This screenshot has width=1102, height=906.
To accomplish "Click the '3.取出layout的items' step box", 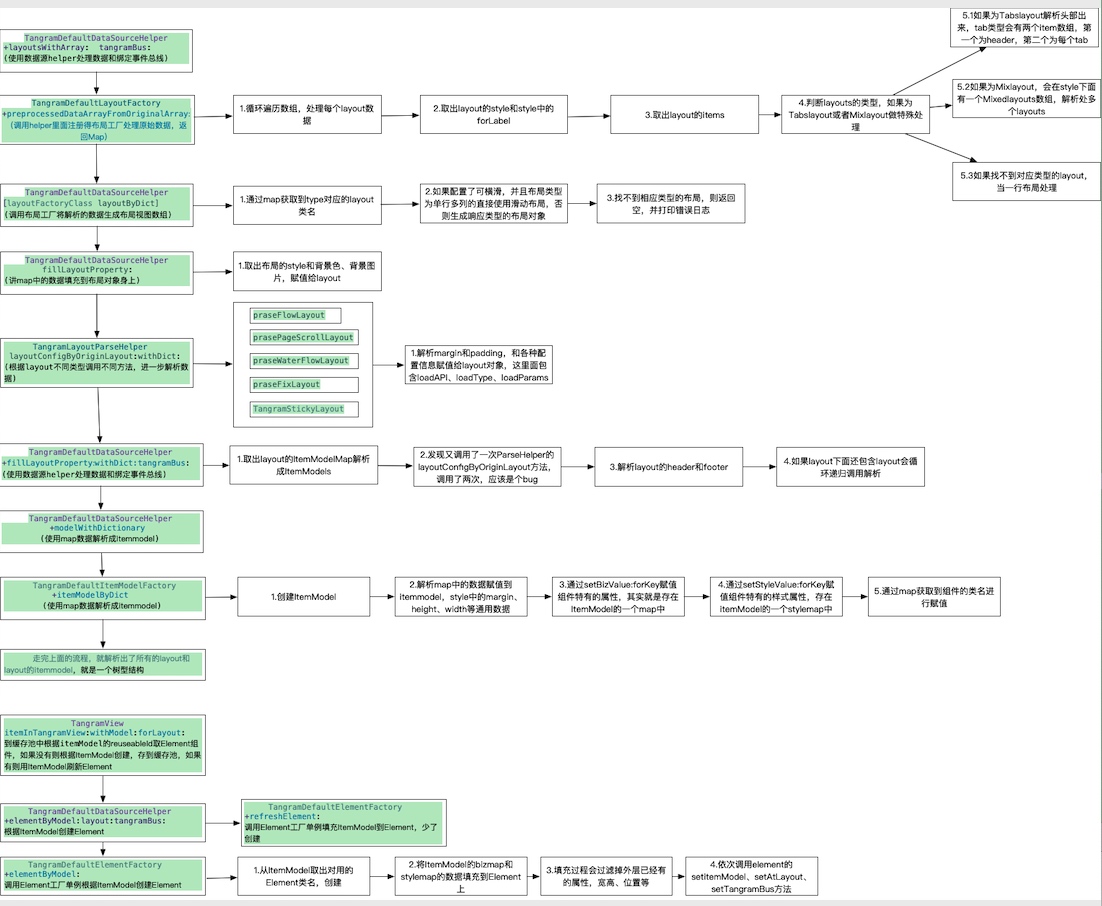I will pyautogui.click(x=685, y=115).
